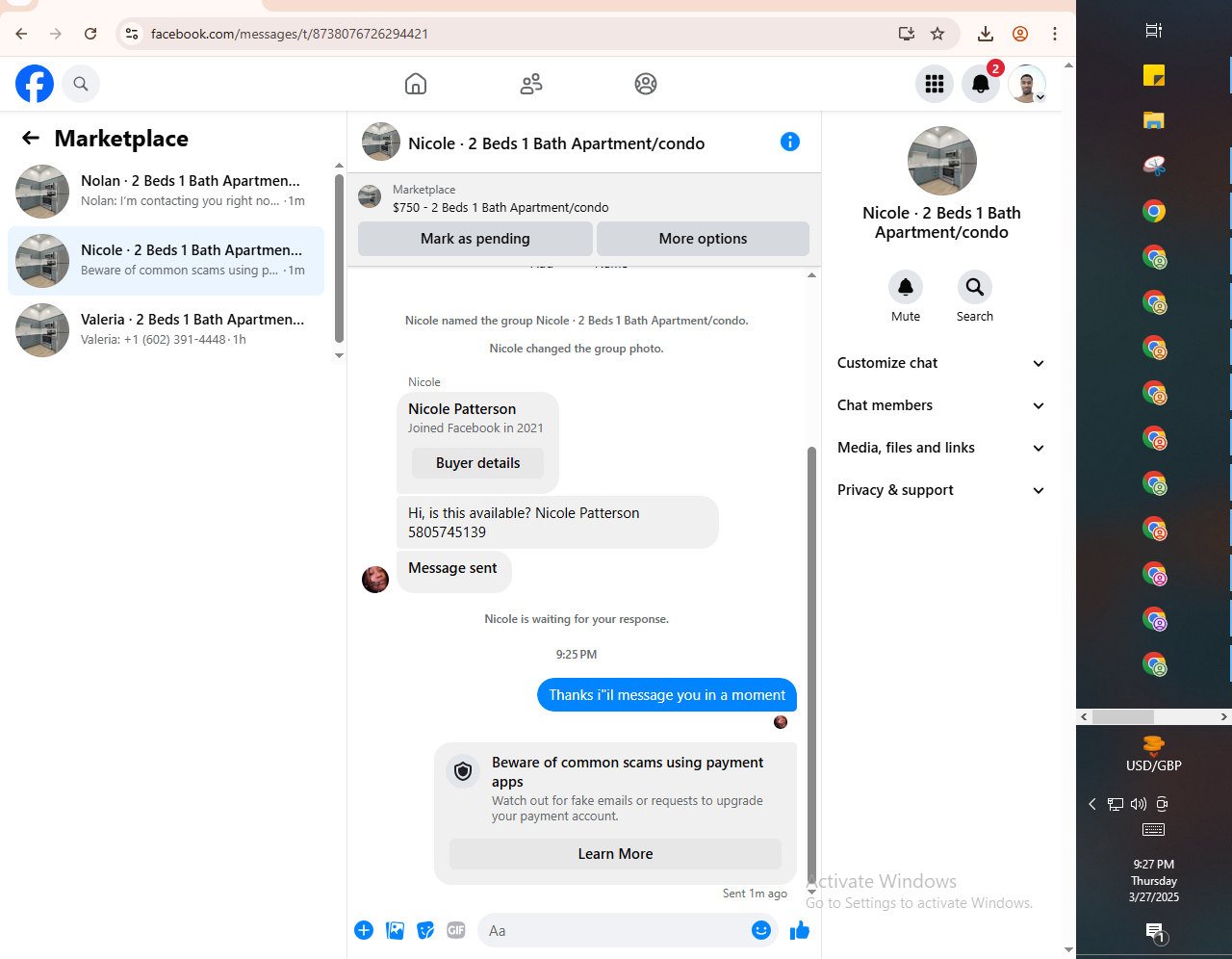Send a thumbs up like

point(800,930)
